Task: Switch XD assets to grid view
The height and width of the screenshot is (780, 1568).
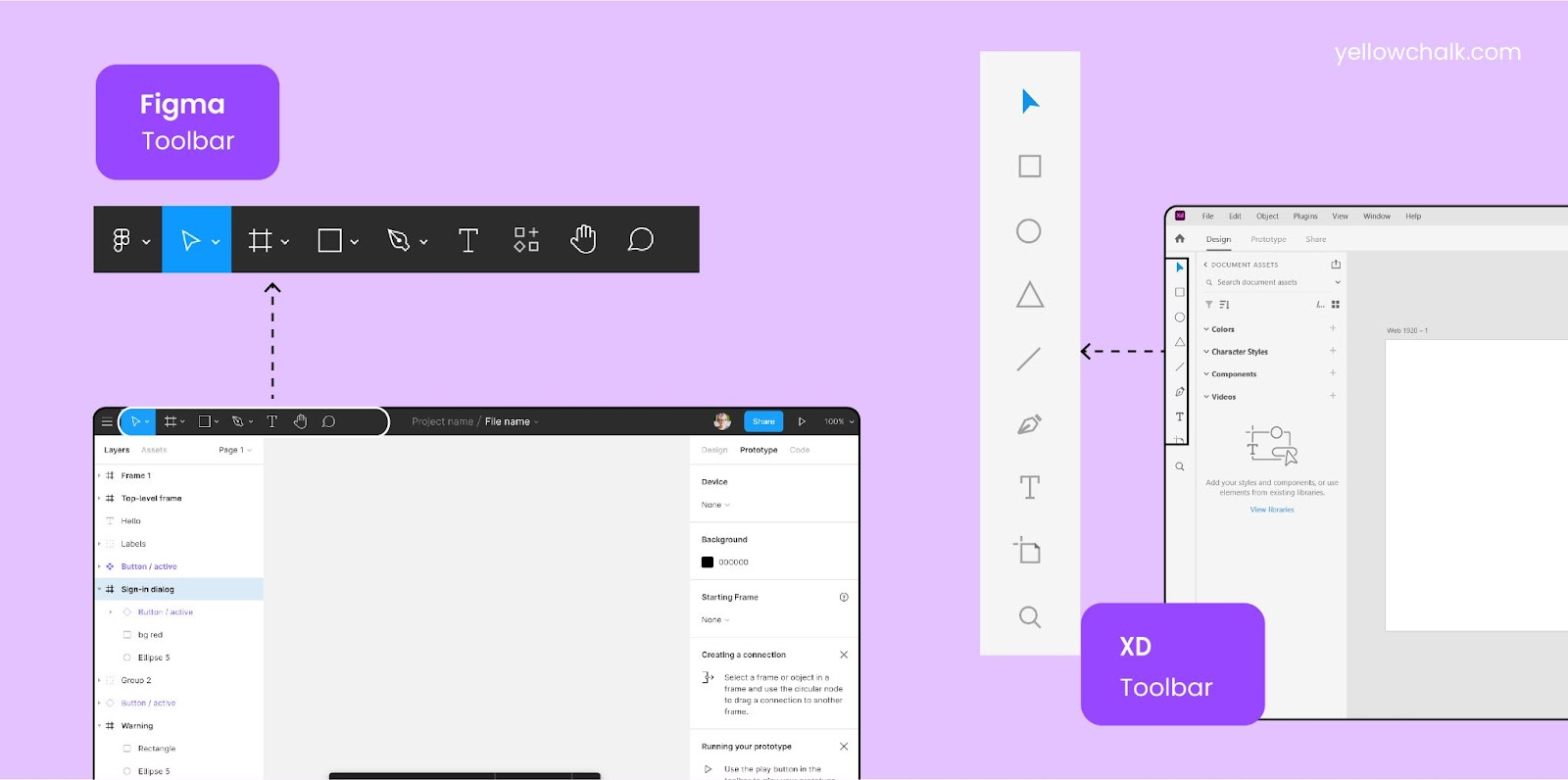Action: pyautogui.click(x=1336, y=305)
